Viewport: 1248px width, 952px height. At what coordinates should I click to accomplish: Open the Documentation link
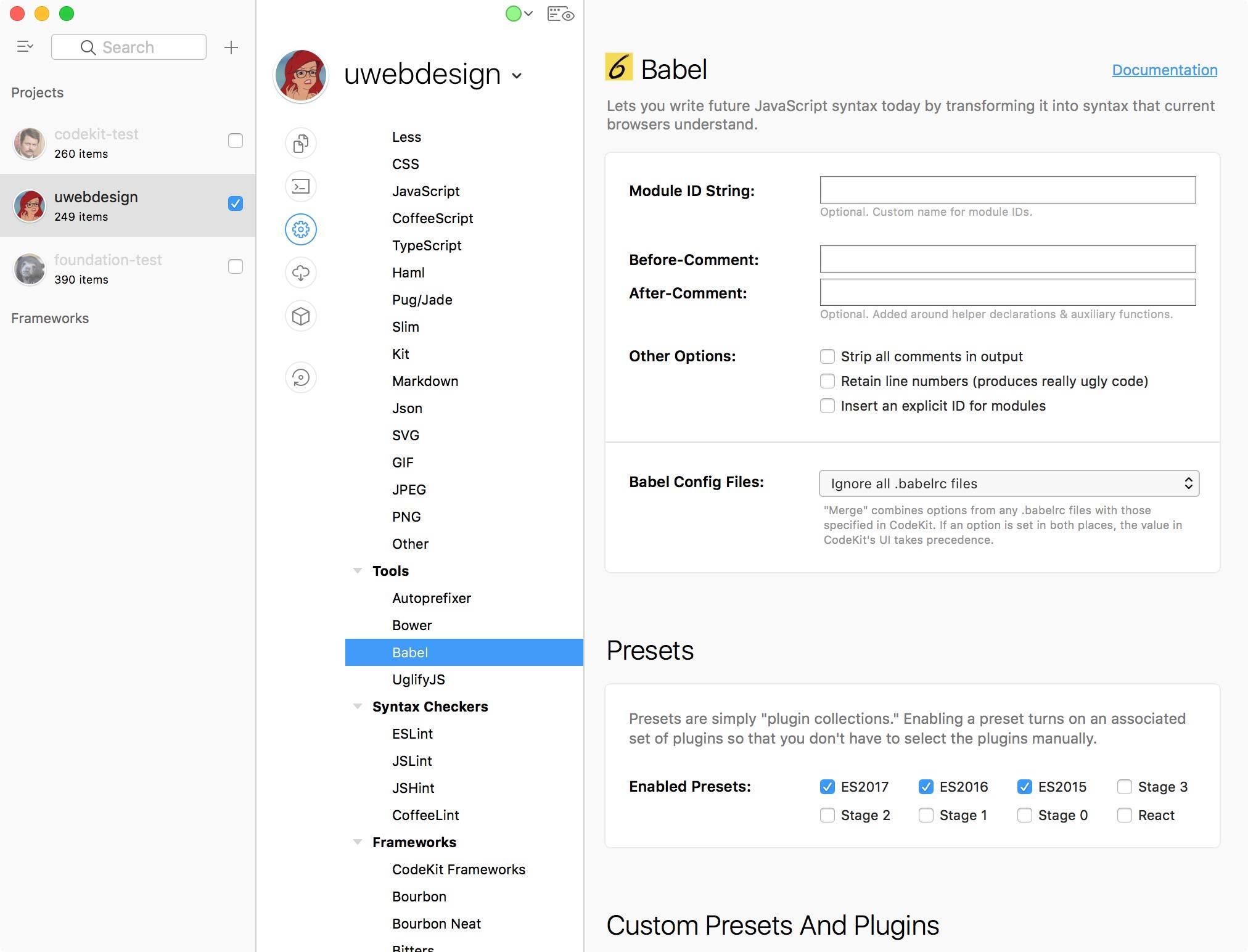pyautogui.click(x=1165, y=70)
